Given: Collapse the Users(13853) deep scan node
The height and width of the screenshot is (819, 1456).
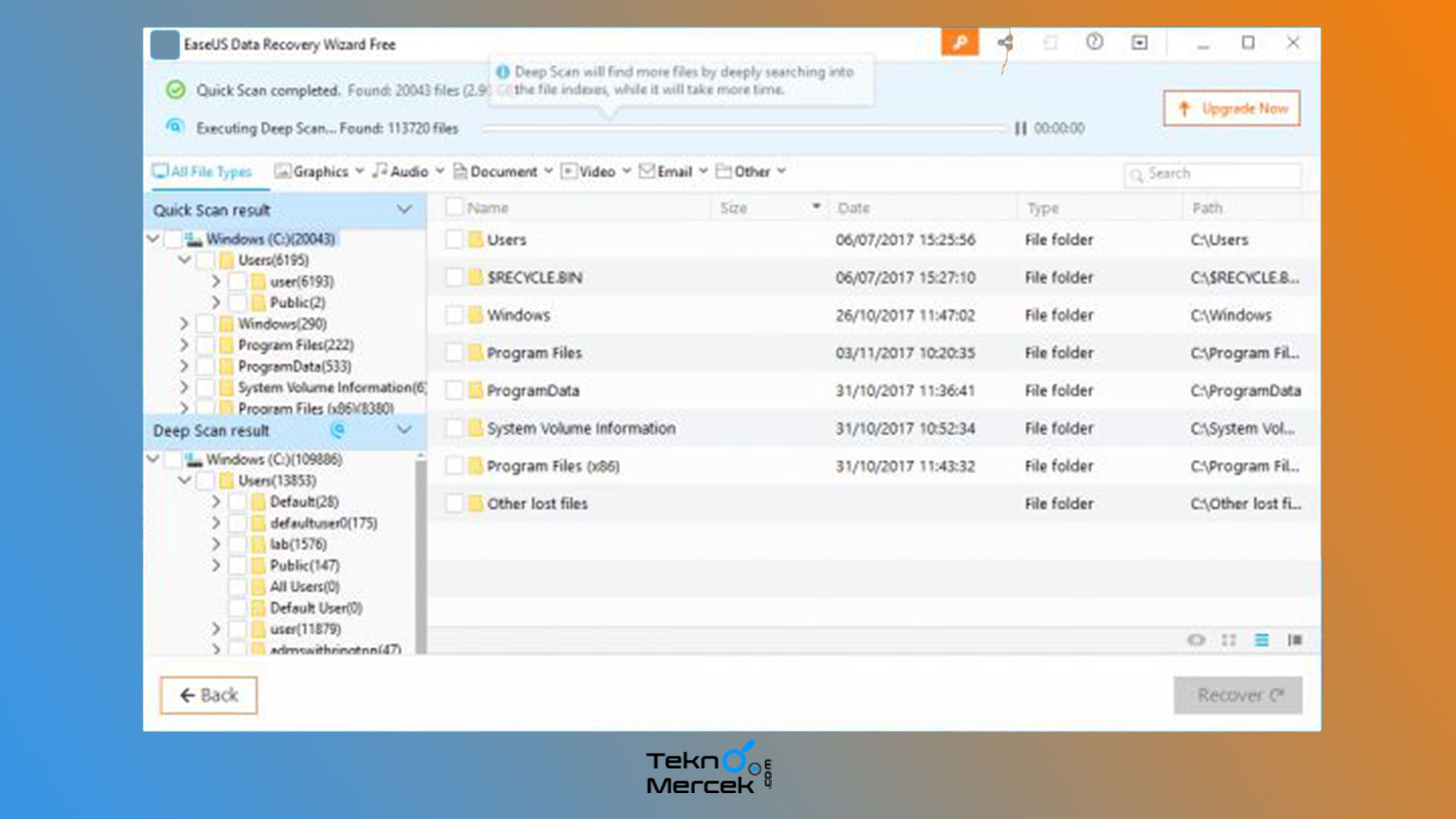Looking at the screenshot, I should pyautogui.click(x=184, y=481).
